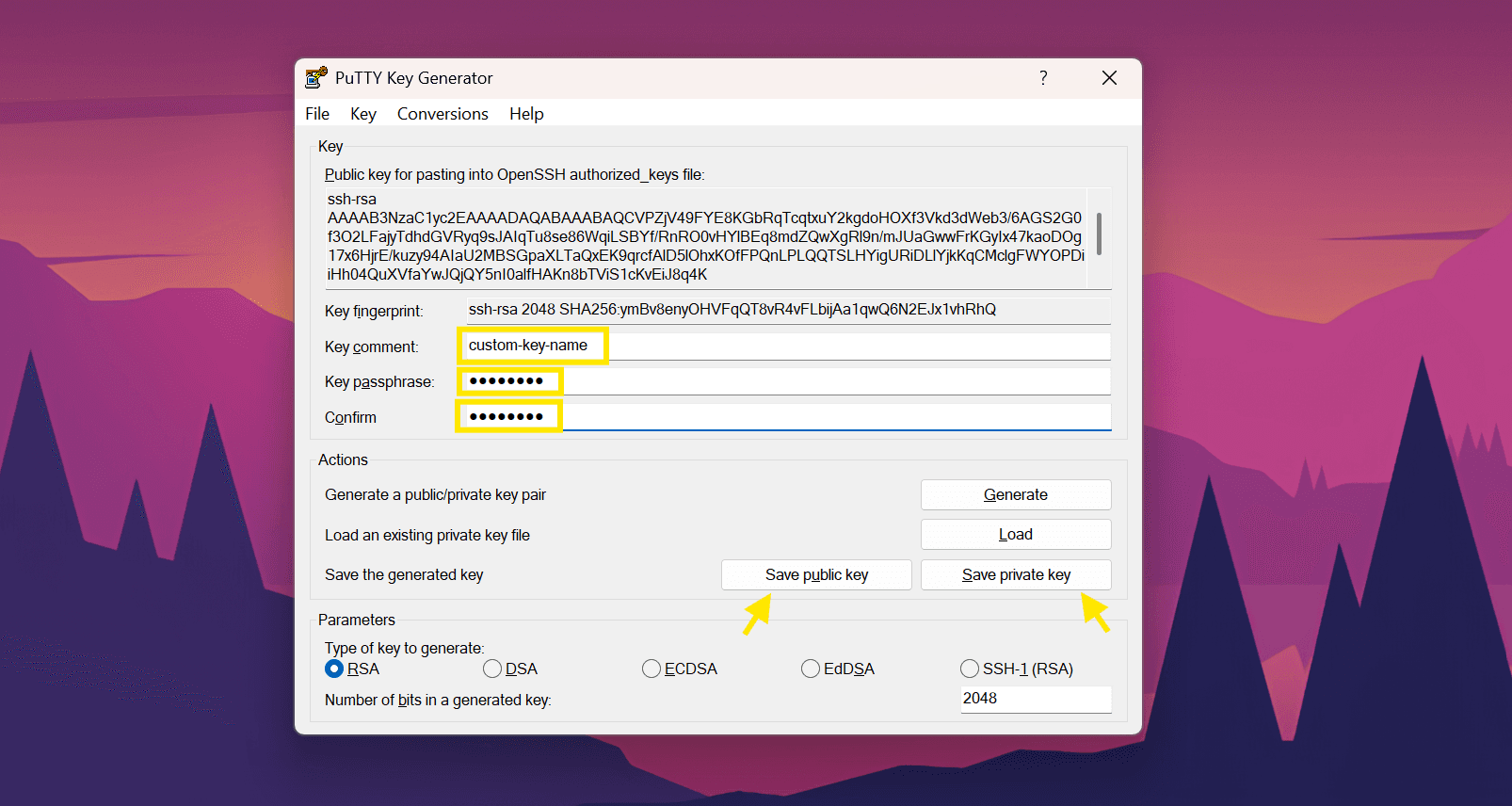Click the 'Key fingerprint:' label
Screen dimensions: 1512x806
point(374,311)
